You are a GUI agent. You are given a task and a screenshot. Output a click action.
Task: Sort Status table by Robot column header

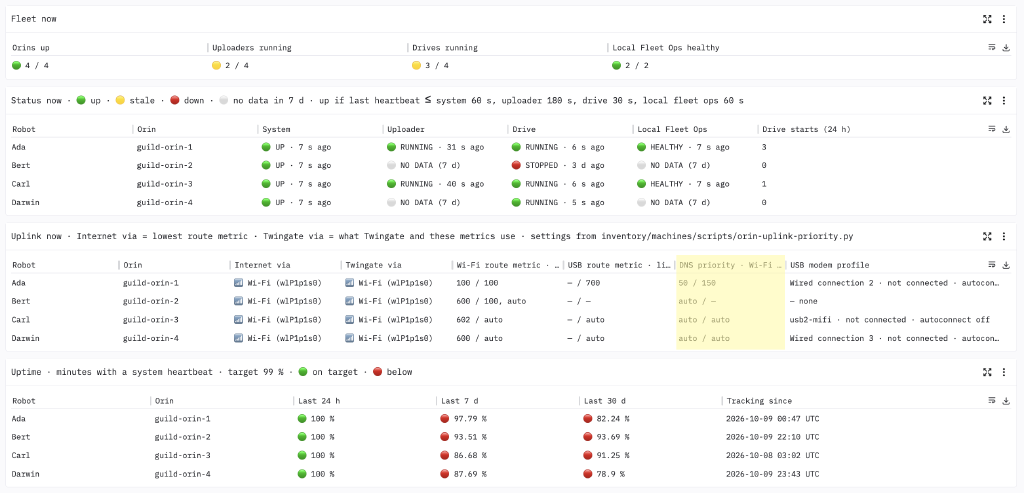[24, 129]
